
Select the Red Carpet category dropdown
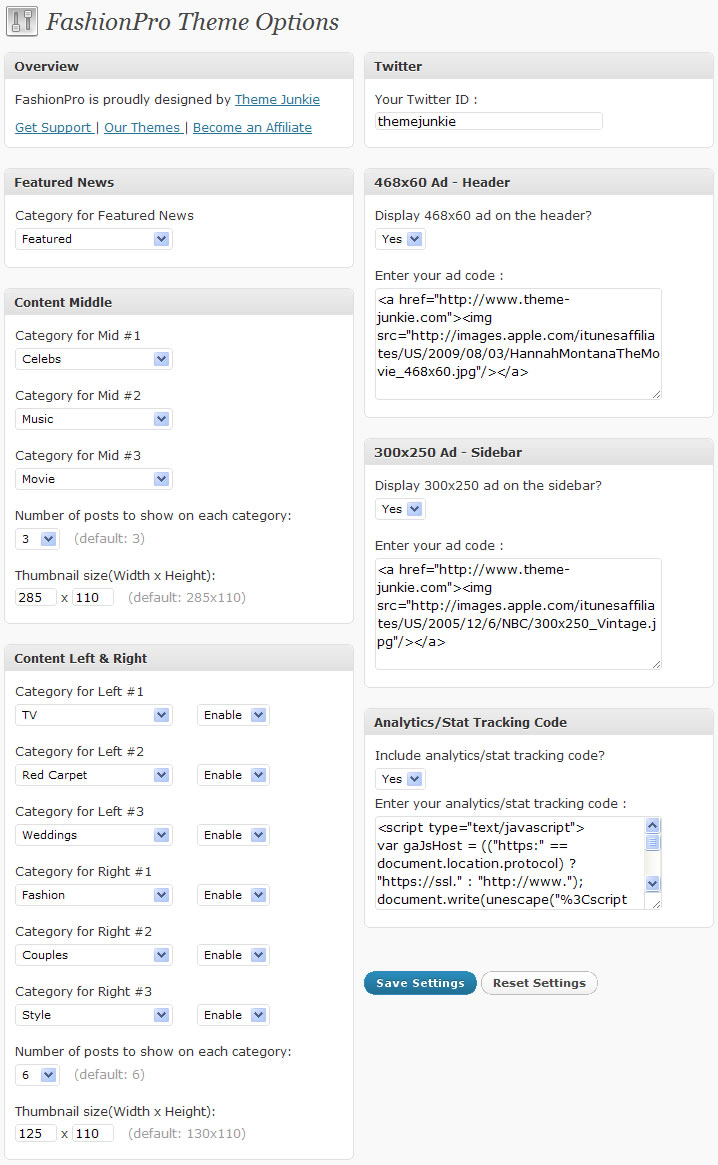94,775
